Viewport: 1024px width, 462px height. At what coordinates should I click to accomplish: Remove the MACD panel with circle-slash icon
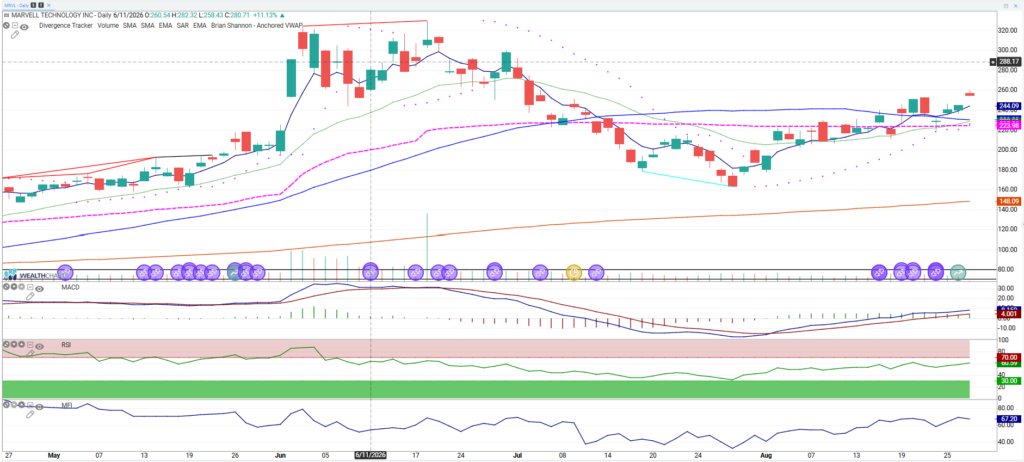(6, 287)
